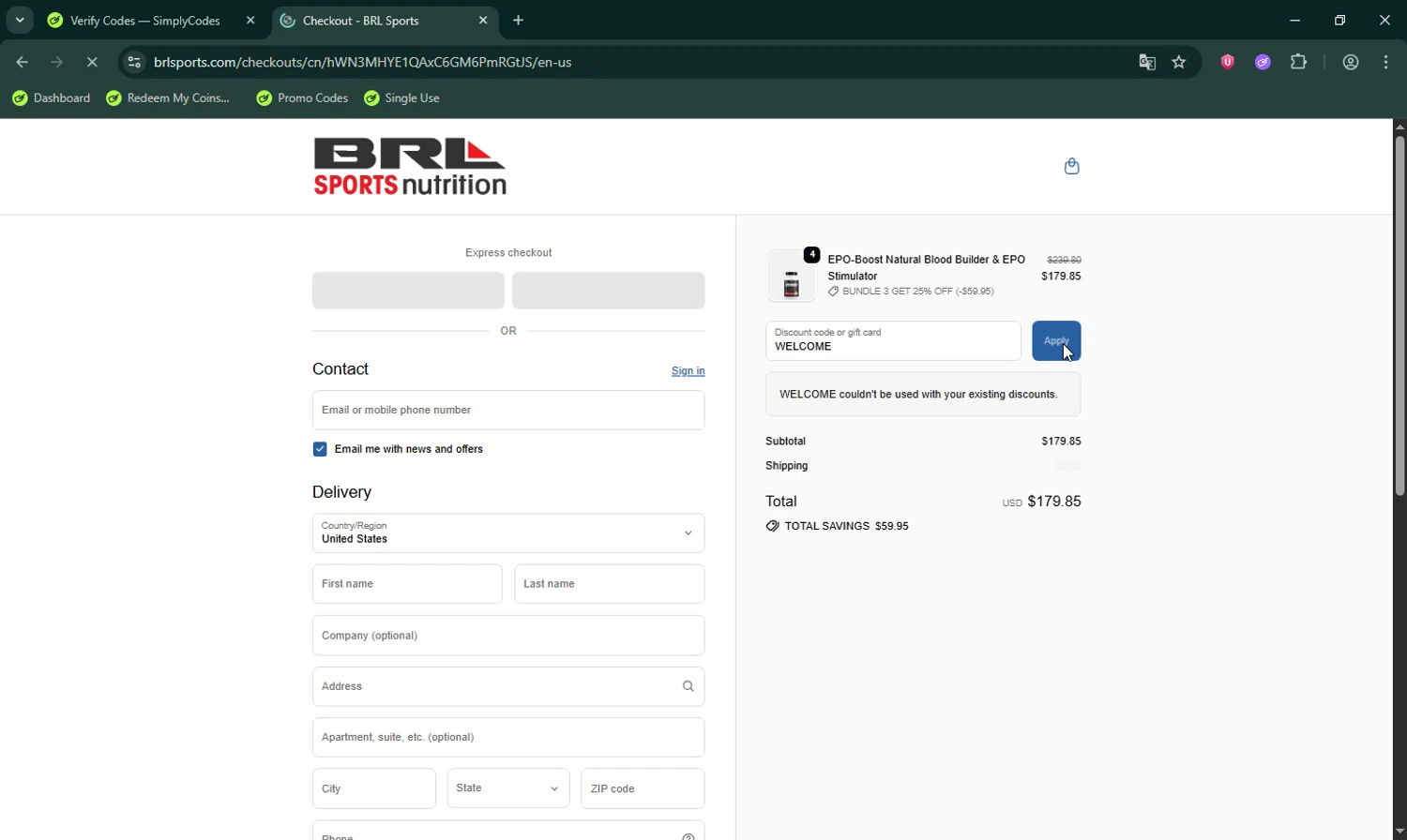Screen dimensions: 1407x840
Task: Close the Verify Codes tab
Action: point(250,20)
